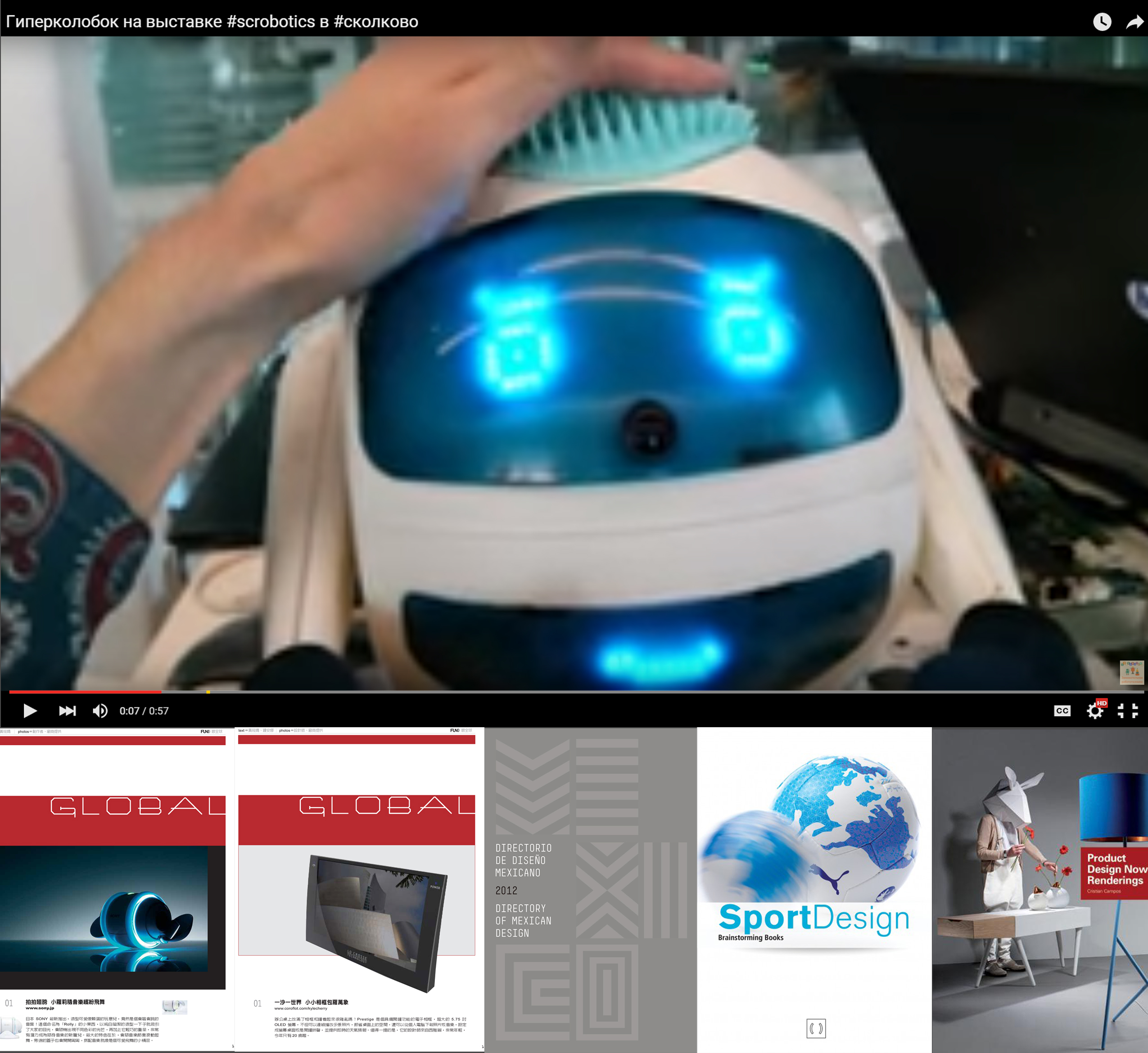Click 'Brainstorming Books' caption

point(750,937)
